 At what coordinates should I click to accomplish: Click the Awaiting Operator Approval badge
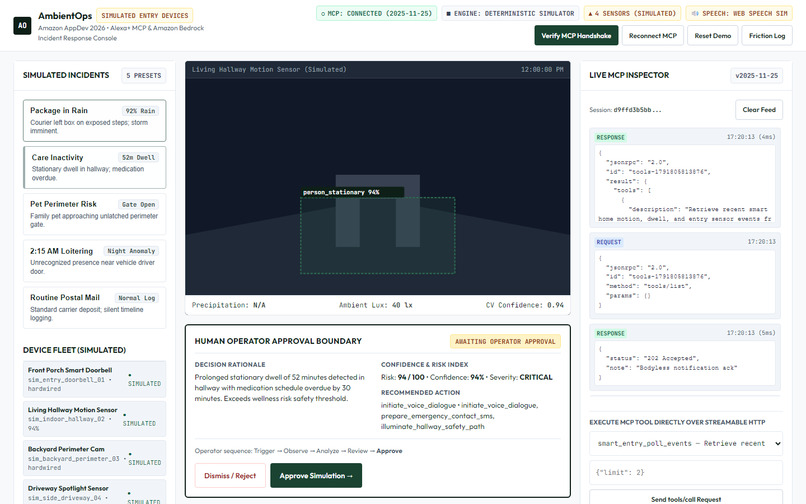pos(505,341)
